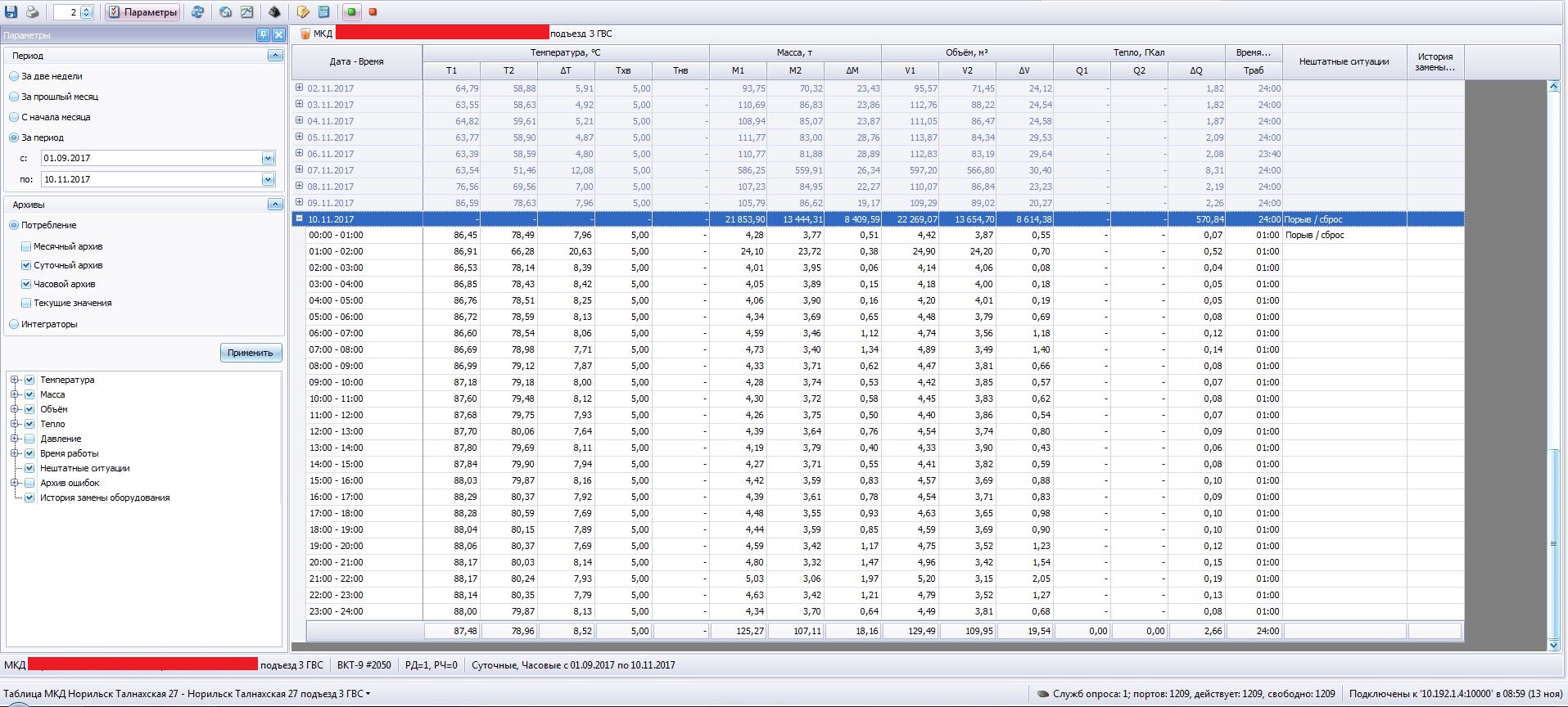Click the orange МКД object icon above table
The height and width of the screenshot is (707, 1568).
tap(305, 34)
